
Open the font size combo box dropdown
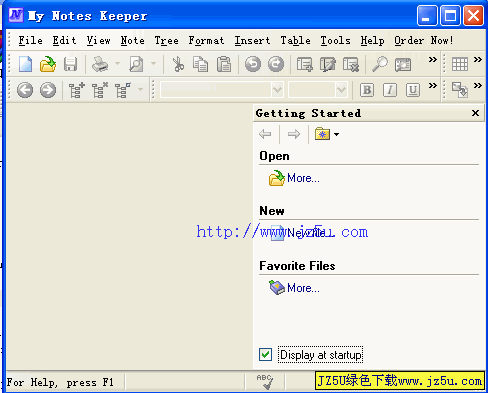pos(341,90)
